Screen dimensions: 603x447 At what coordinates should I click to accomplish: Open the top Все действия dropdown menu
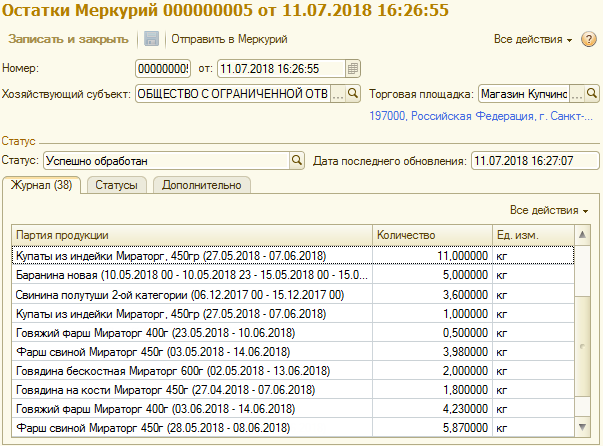coord(533,39)
